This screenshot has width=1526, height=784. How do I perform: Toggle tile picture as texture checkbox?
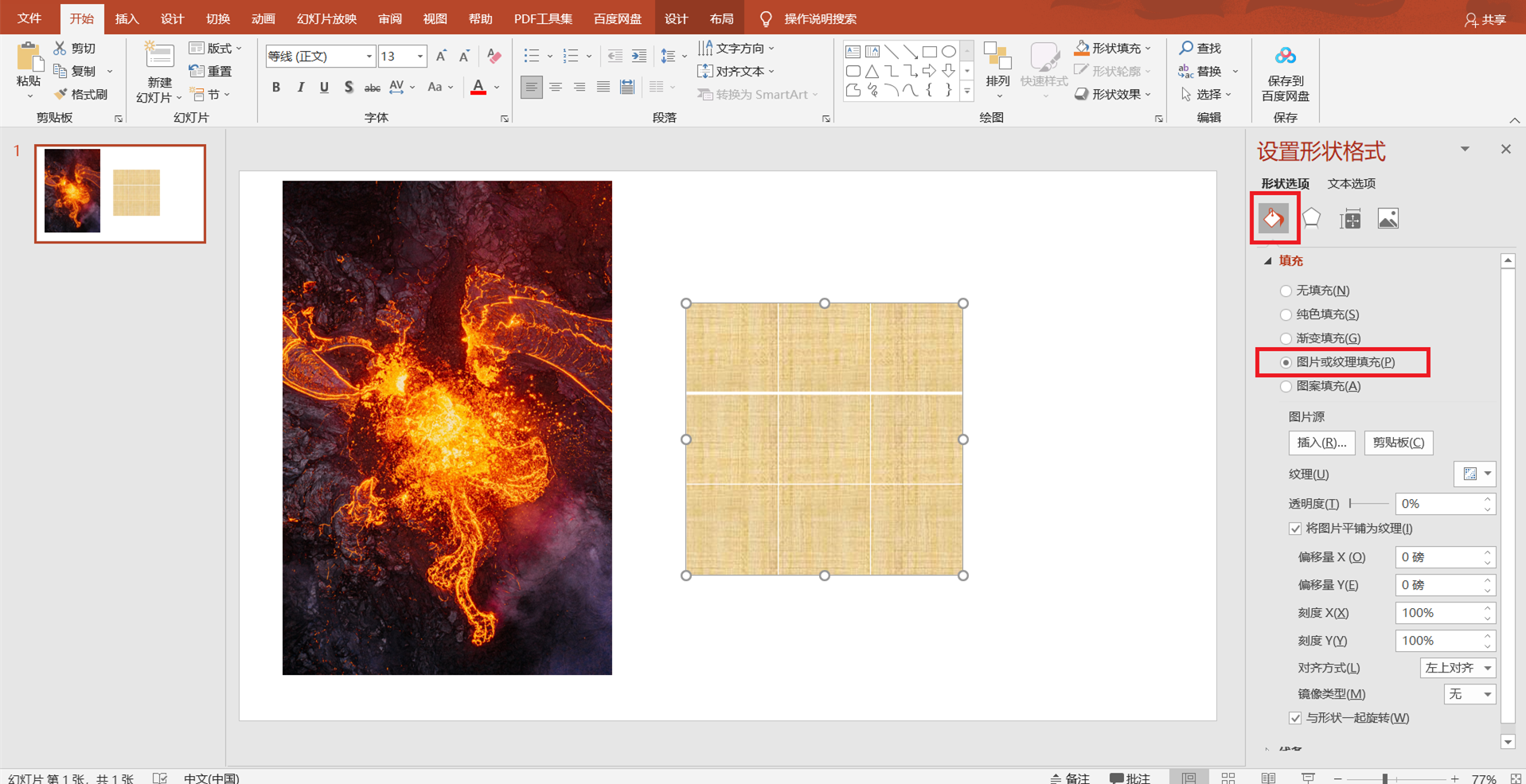[1295, 529]
